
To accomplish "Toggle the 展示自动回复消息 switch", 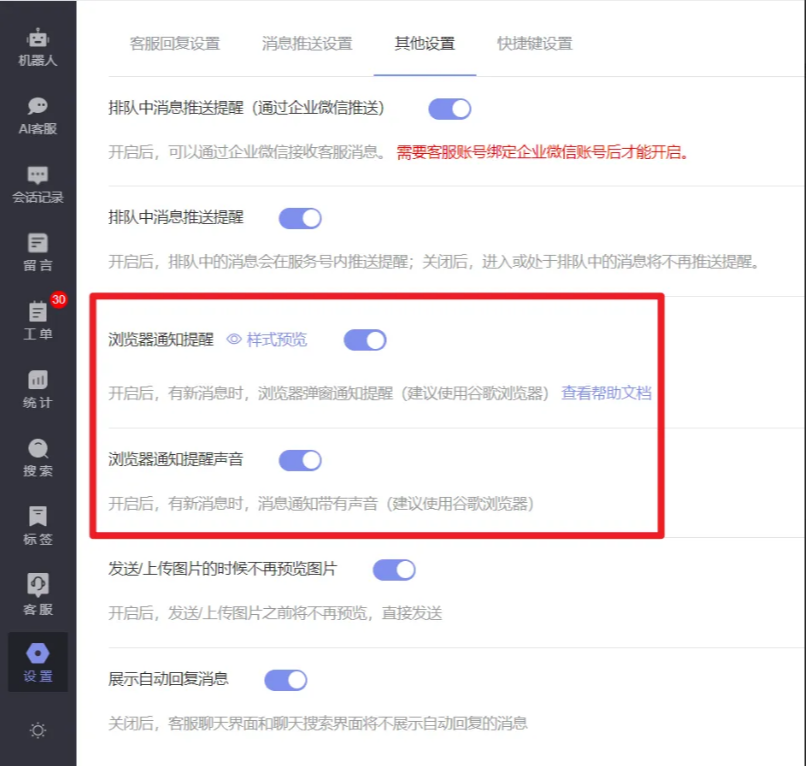I will tap(286, 680).
